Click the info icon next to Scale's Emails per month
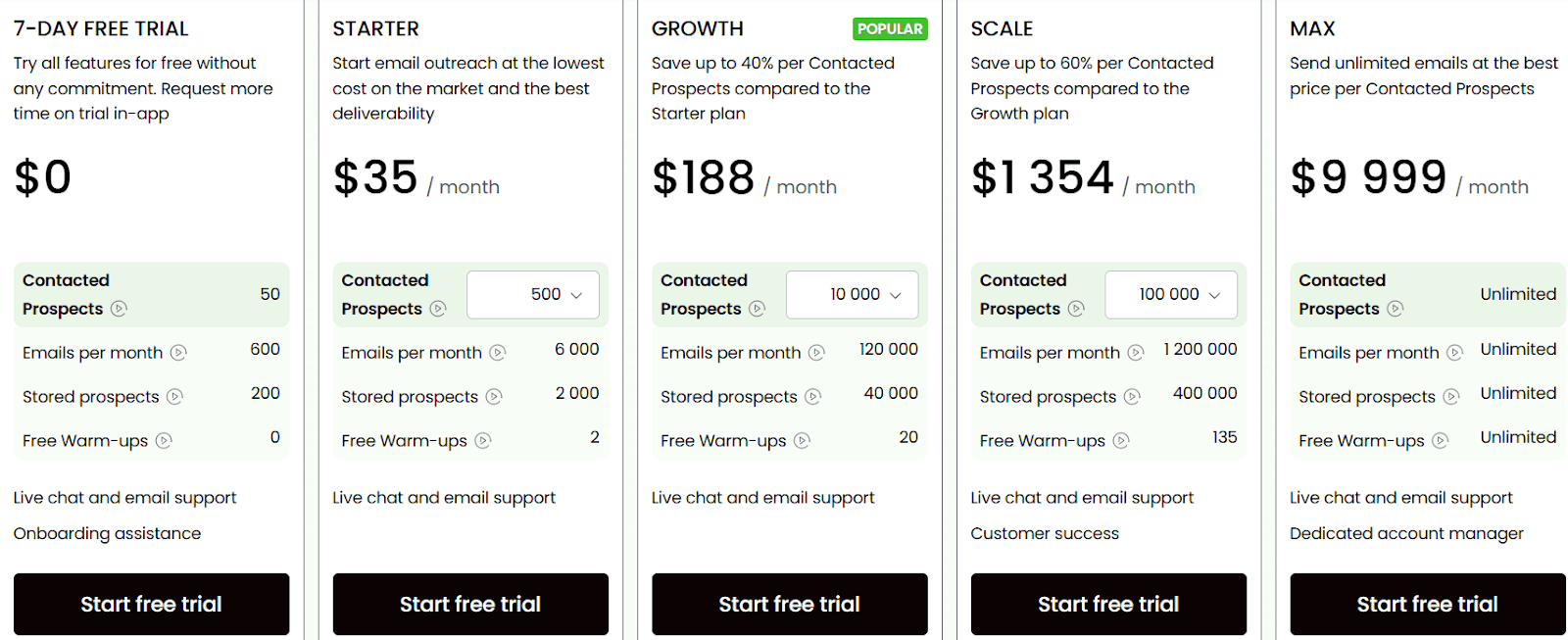1568x640 pixels. [x=1136, y=352]
